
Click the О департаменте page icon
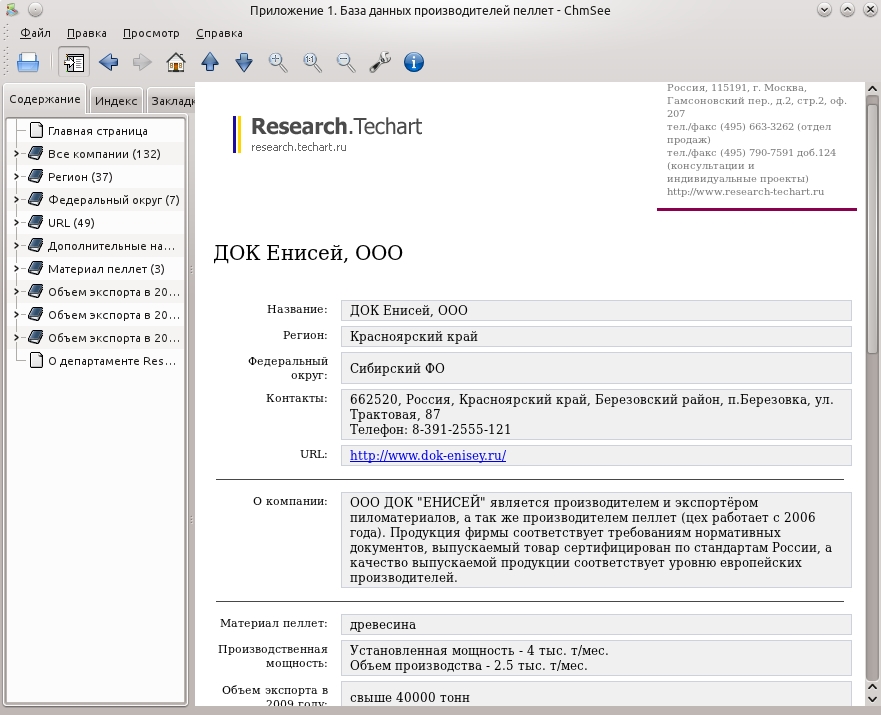point(37,360)
